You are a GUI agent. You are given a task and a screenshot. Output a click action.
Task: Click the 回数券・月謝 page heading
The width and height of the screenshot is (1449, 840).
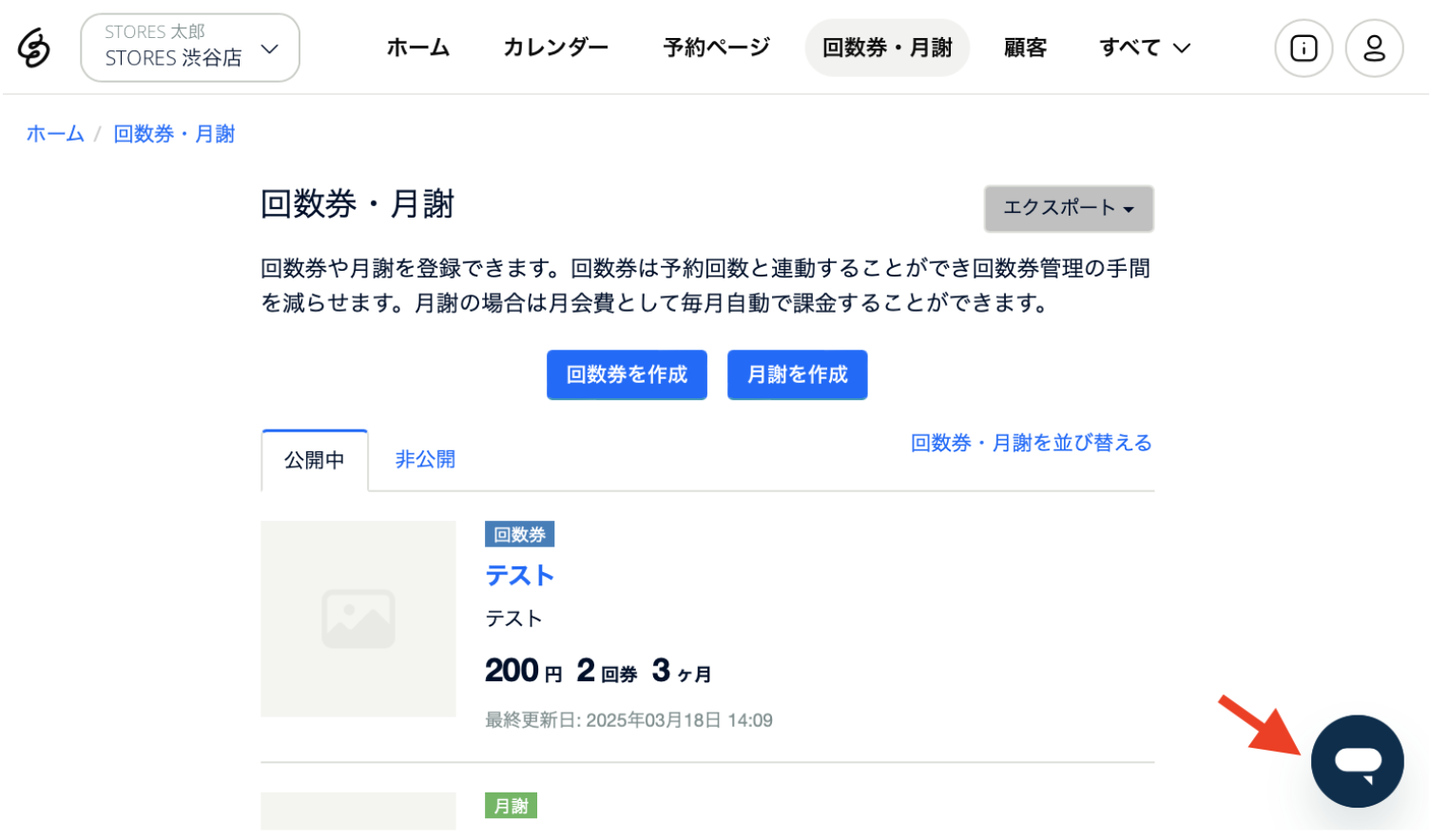point(357,204)
